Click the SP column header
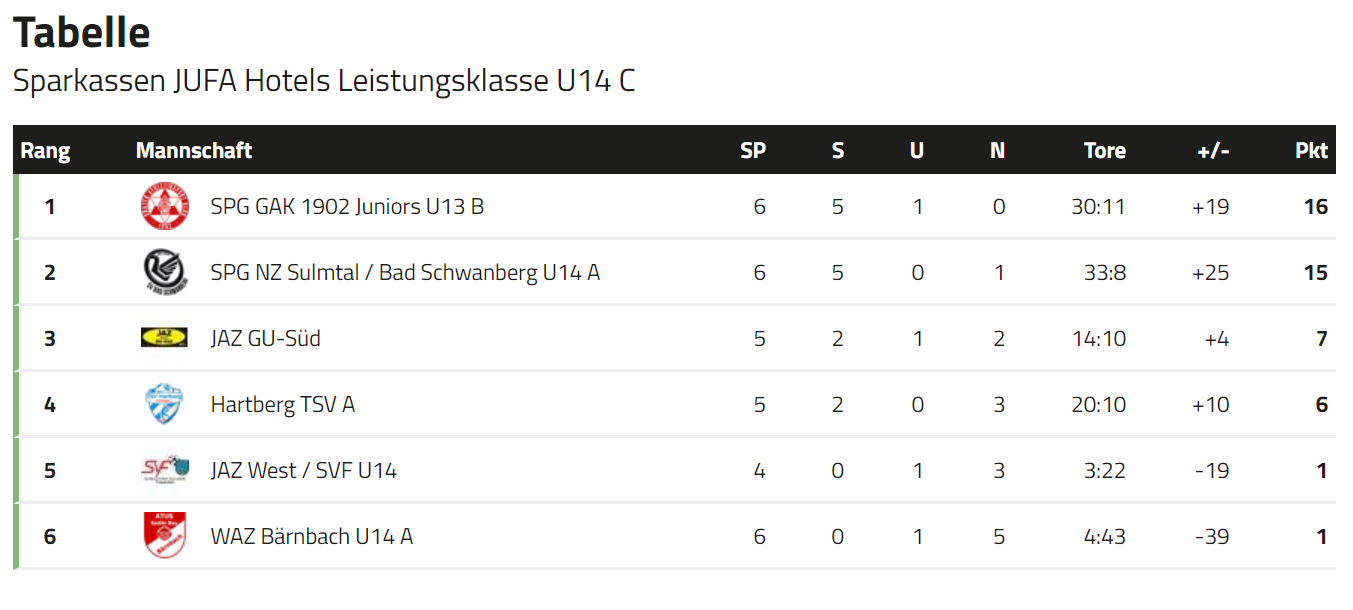1353x610 pixels. click(753, 151)
